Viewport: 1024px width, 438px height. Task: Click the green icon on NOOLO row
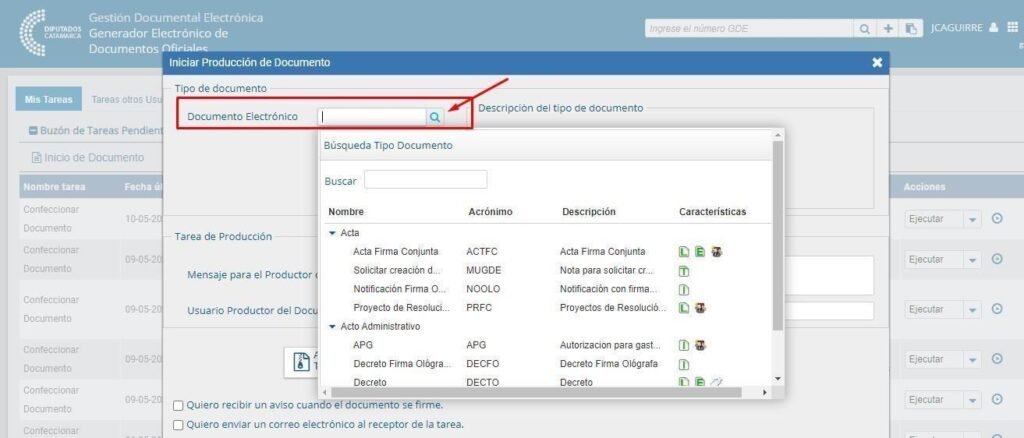(x=684, y=289)
